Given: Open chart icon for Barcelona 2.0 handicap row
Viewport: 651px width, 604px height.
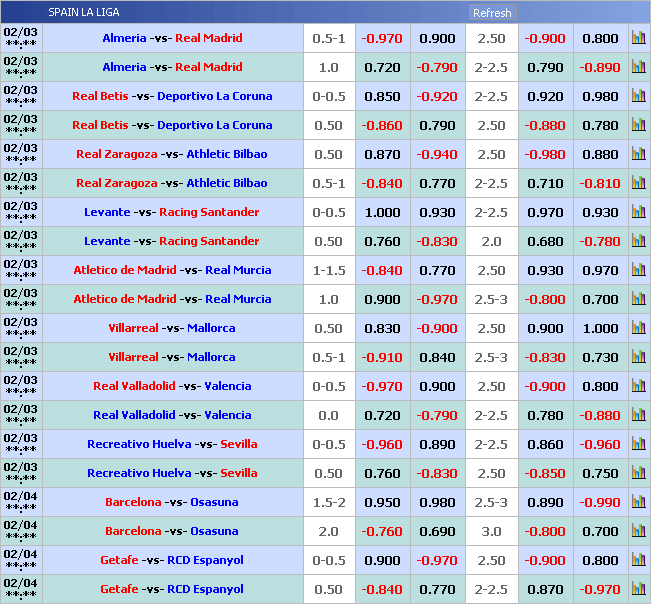Looking at the screenshot, I should pos(638,531).
